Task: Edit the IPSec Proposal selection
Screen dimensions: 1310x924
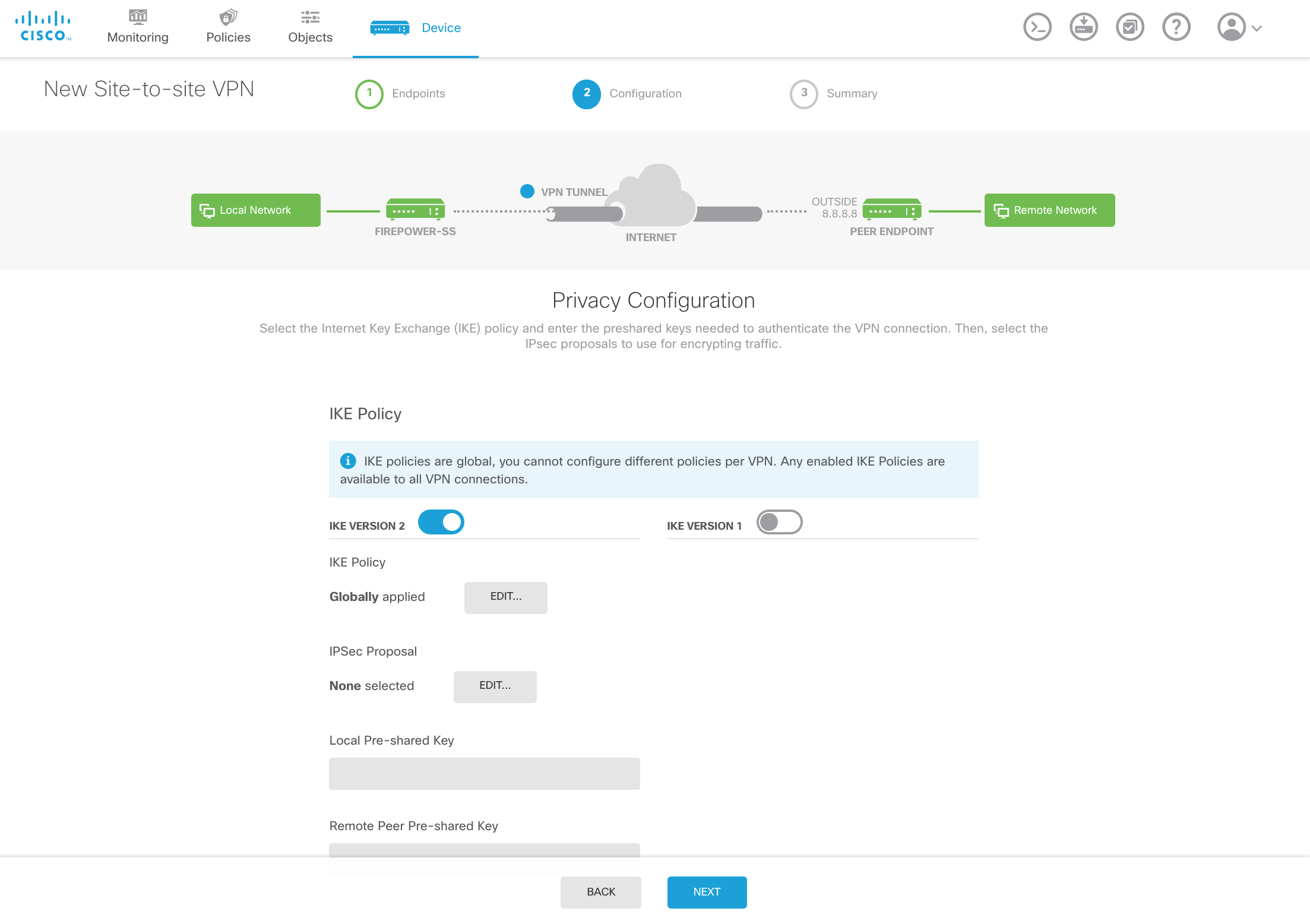Action: pyautogui.click(x=495, y=686)
